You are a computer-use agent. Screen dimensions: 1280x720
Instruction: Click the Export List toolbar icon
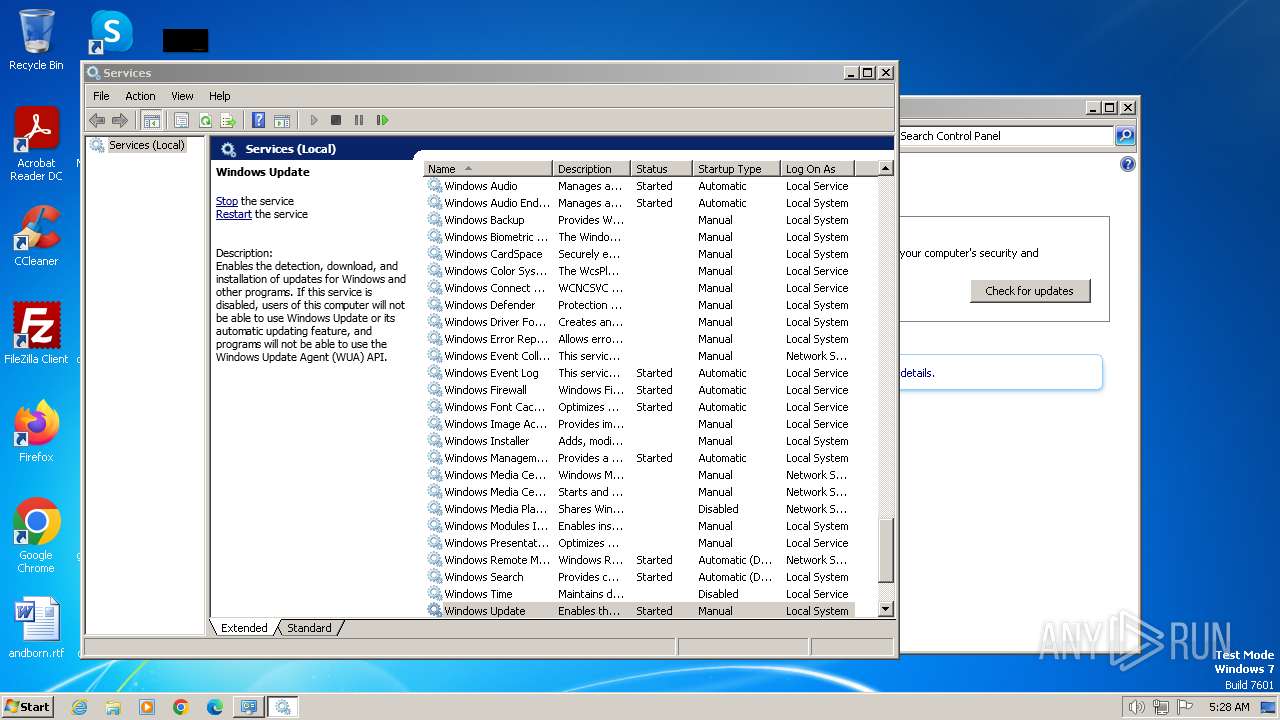click(x=228, y=120)
